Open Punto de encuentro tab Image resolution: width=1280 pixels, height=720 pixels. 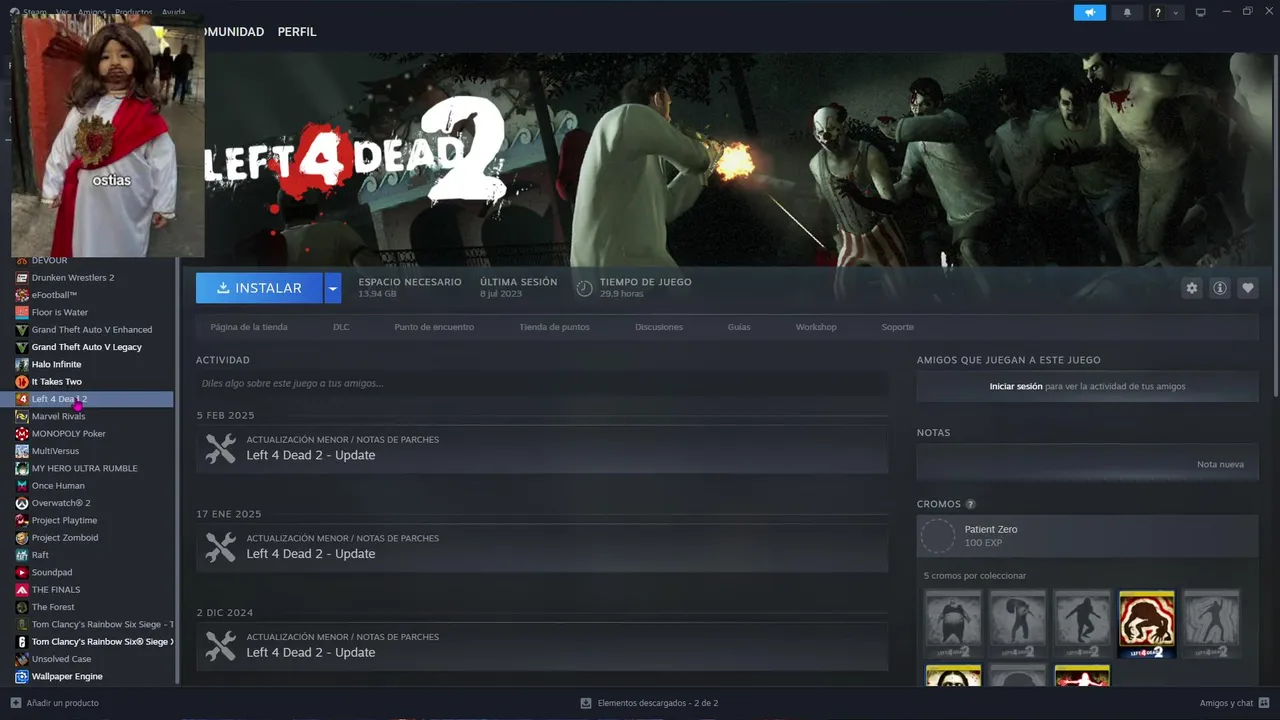[434, 327]
